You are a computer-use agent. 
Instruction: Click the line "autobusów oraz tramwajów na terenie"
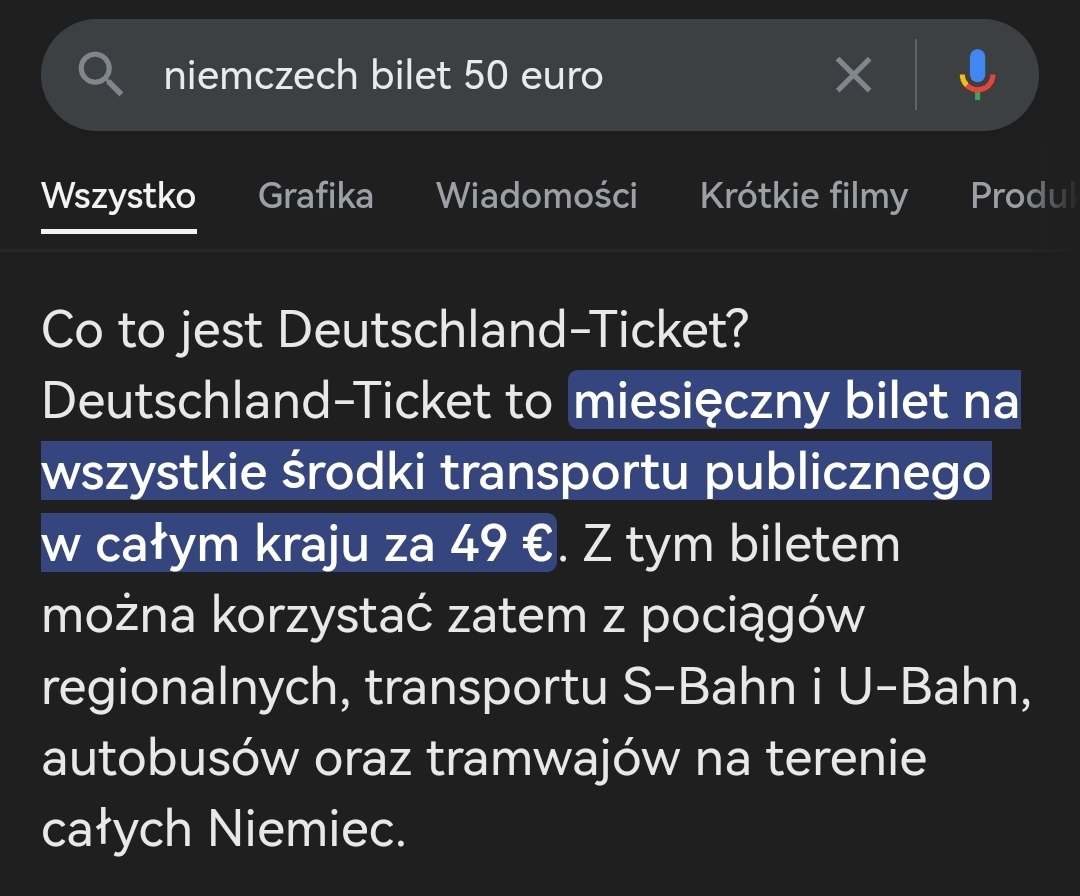point(483,760)
